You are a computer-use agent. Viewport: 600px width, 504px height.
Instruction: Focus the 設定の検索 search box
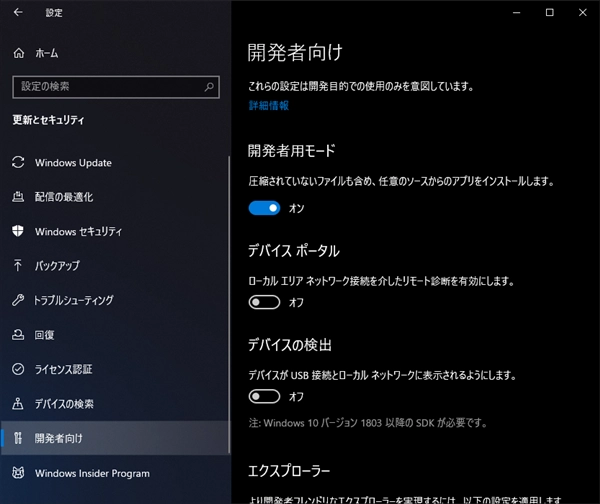116,87
